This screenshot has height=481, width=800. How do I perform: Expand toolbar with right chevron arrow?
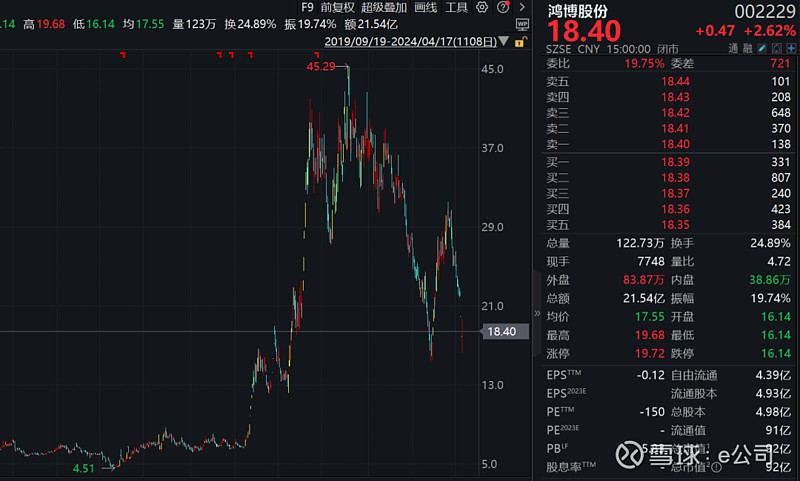(x=522, y=7)
